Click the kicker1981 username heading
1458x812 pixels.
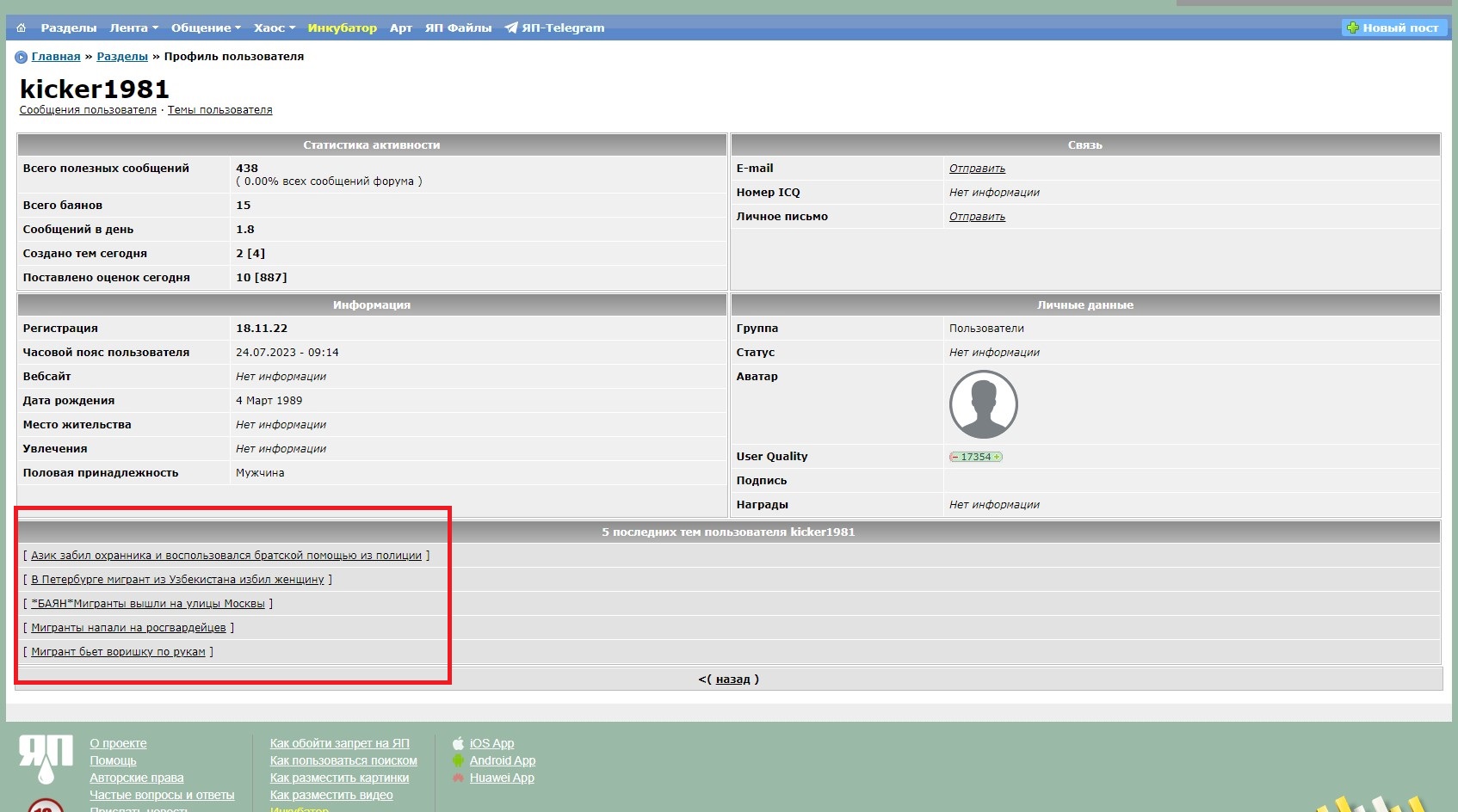(95, 89)
